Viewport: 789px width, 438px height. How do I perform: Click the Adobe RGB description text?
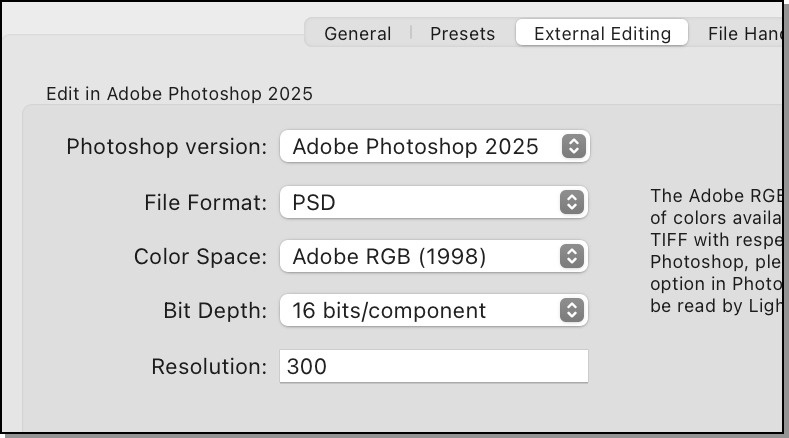point(714,250)
